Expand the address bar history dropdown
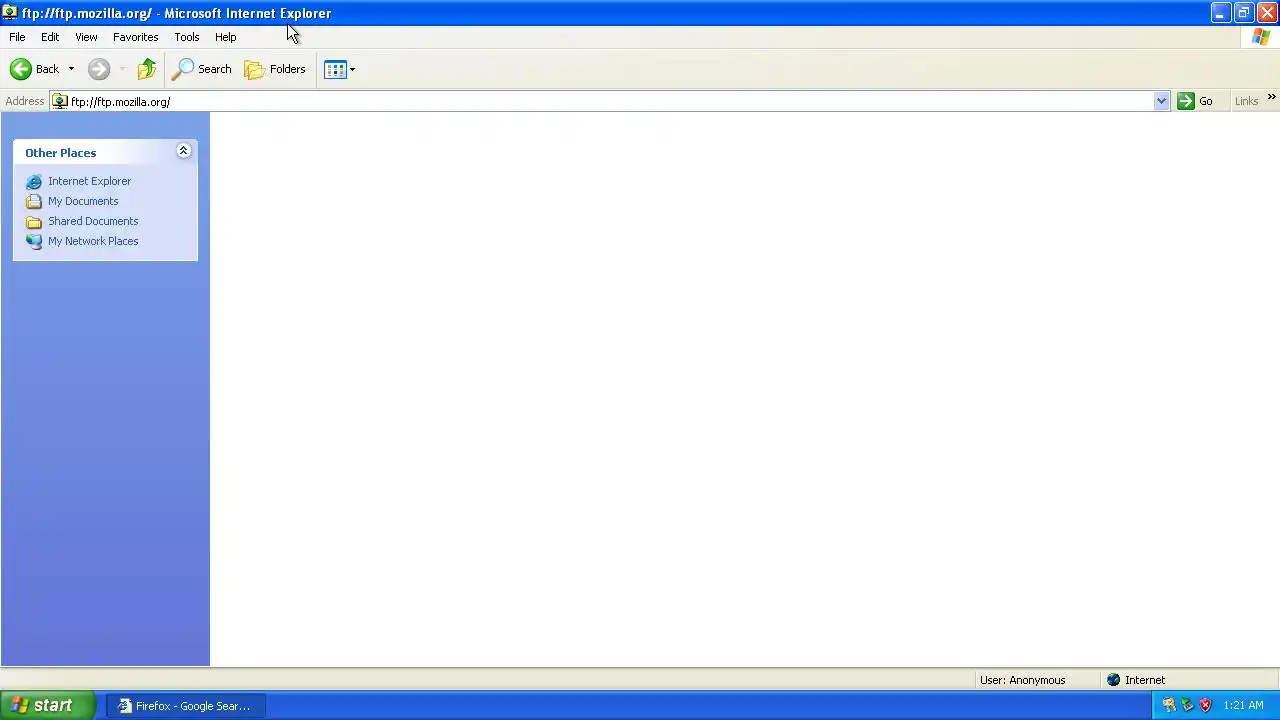The image size is (1280, 720). (1161, 101)
